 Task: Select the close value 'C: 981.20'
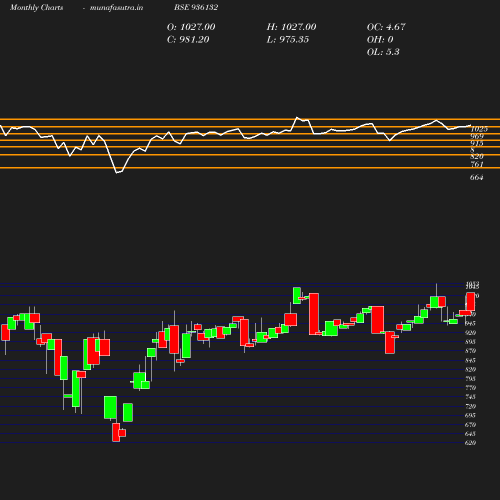point(188,40)
